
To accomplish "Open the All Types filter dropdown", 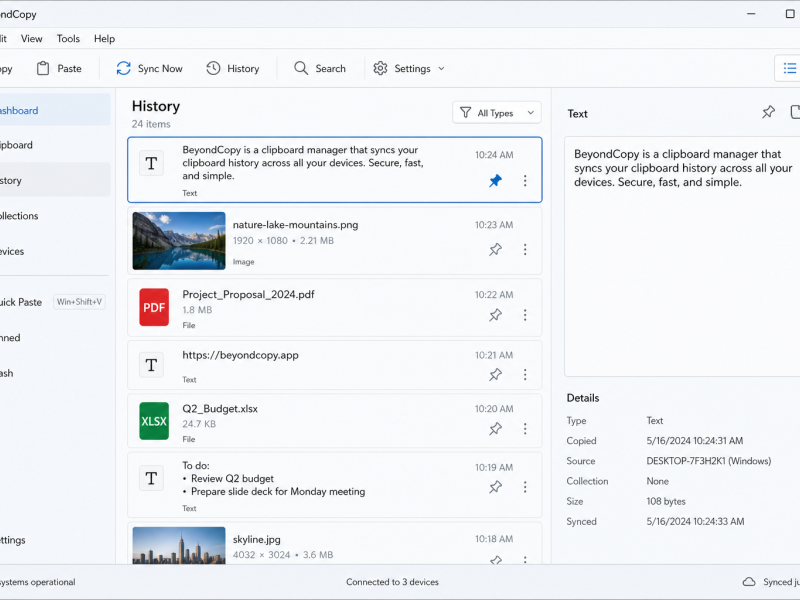I will click(496, 113).
